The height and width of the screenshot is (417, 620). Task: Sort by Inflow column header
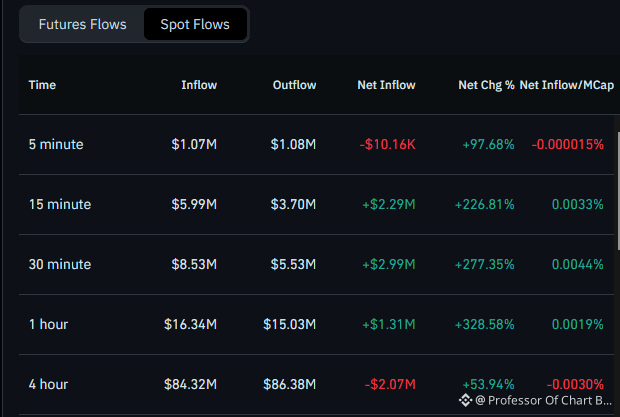(x=199, y=85)
